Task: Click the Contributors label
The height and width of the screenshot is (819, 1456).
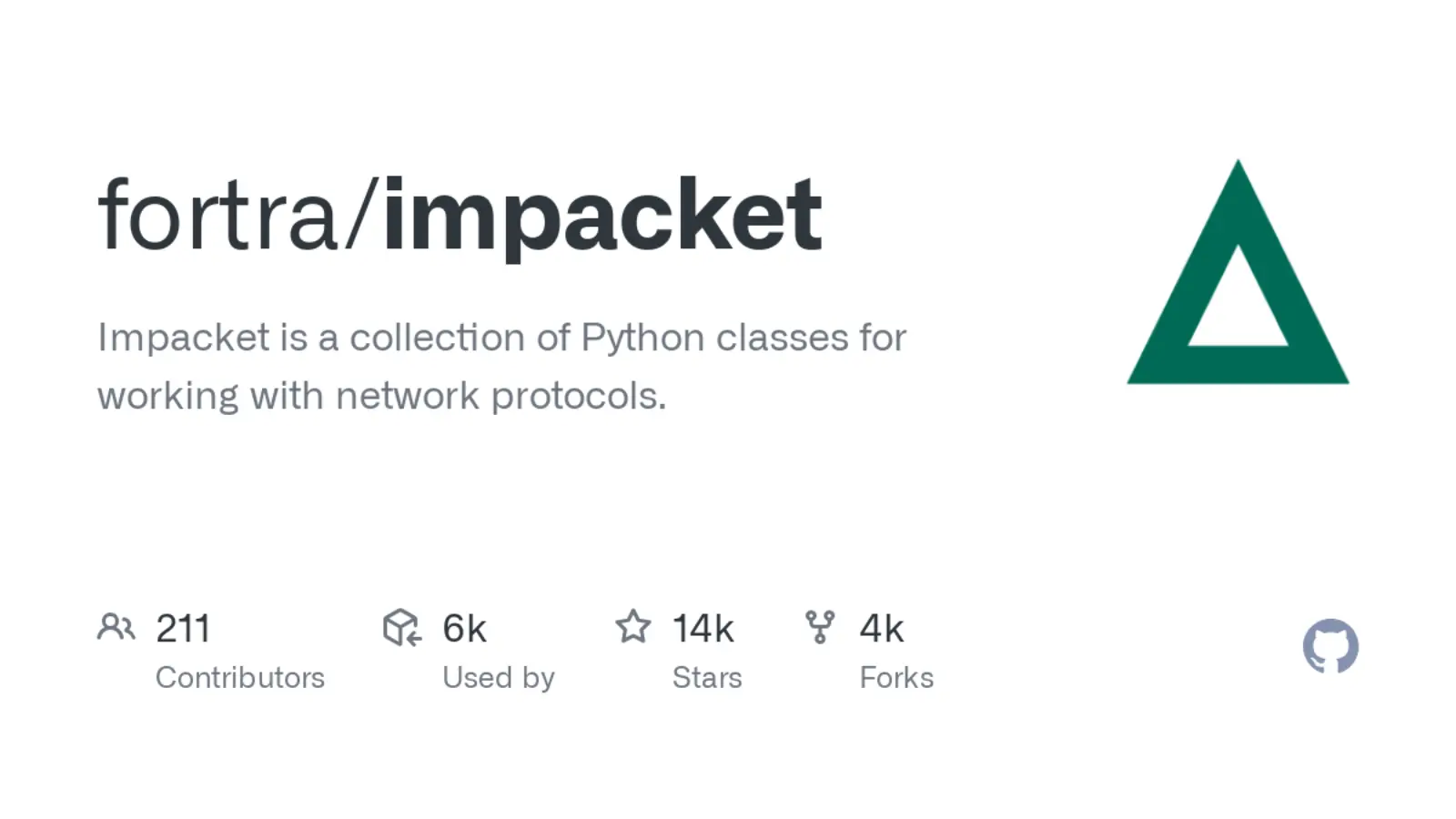Action: tap(240, 678)
